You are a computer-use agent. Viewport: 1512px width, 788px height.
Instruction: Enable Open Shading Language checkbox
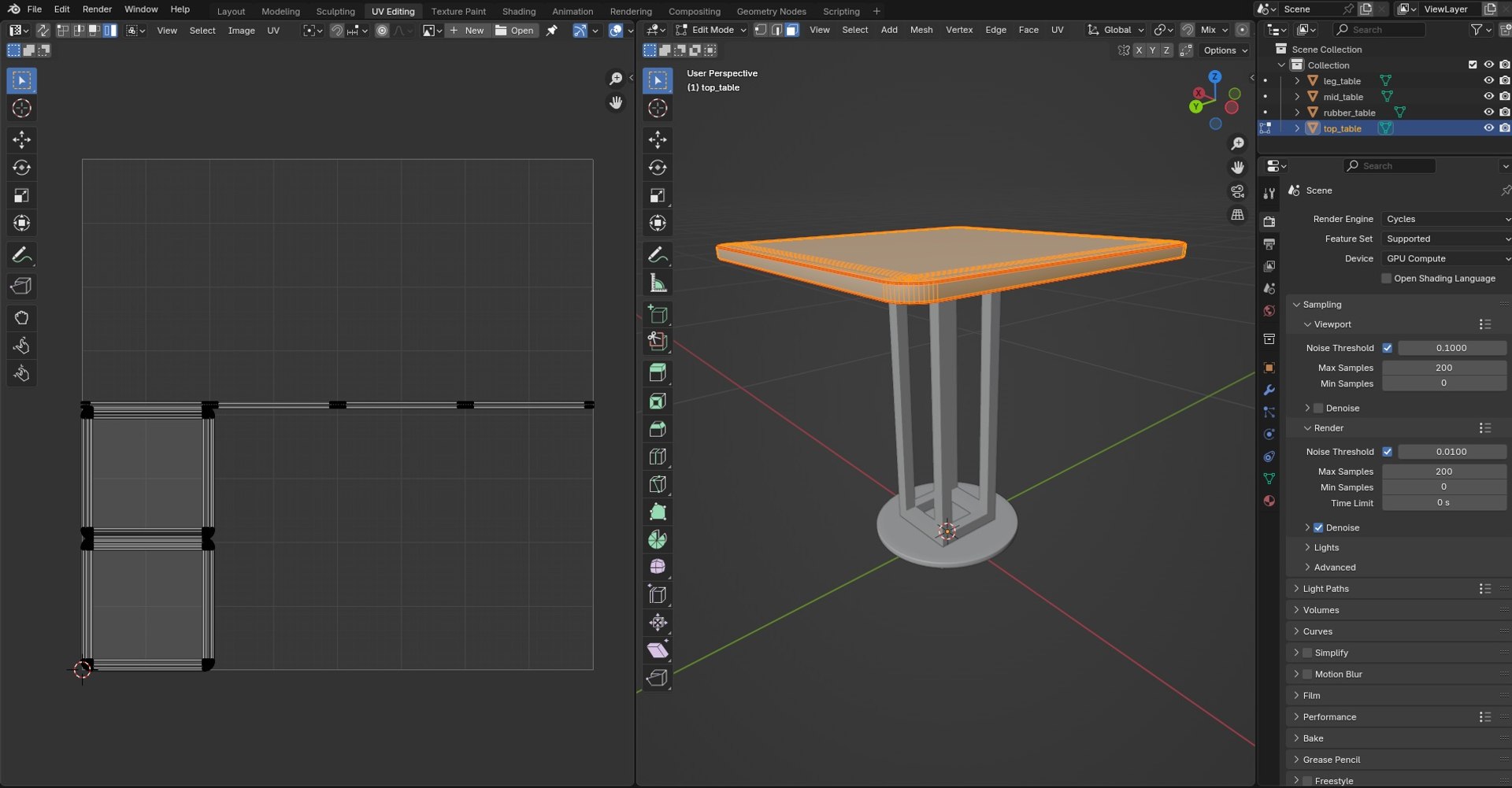click(1387, 279)
